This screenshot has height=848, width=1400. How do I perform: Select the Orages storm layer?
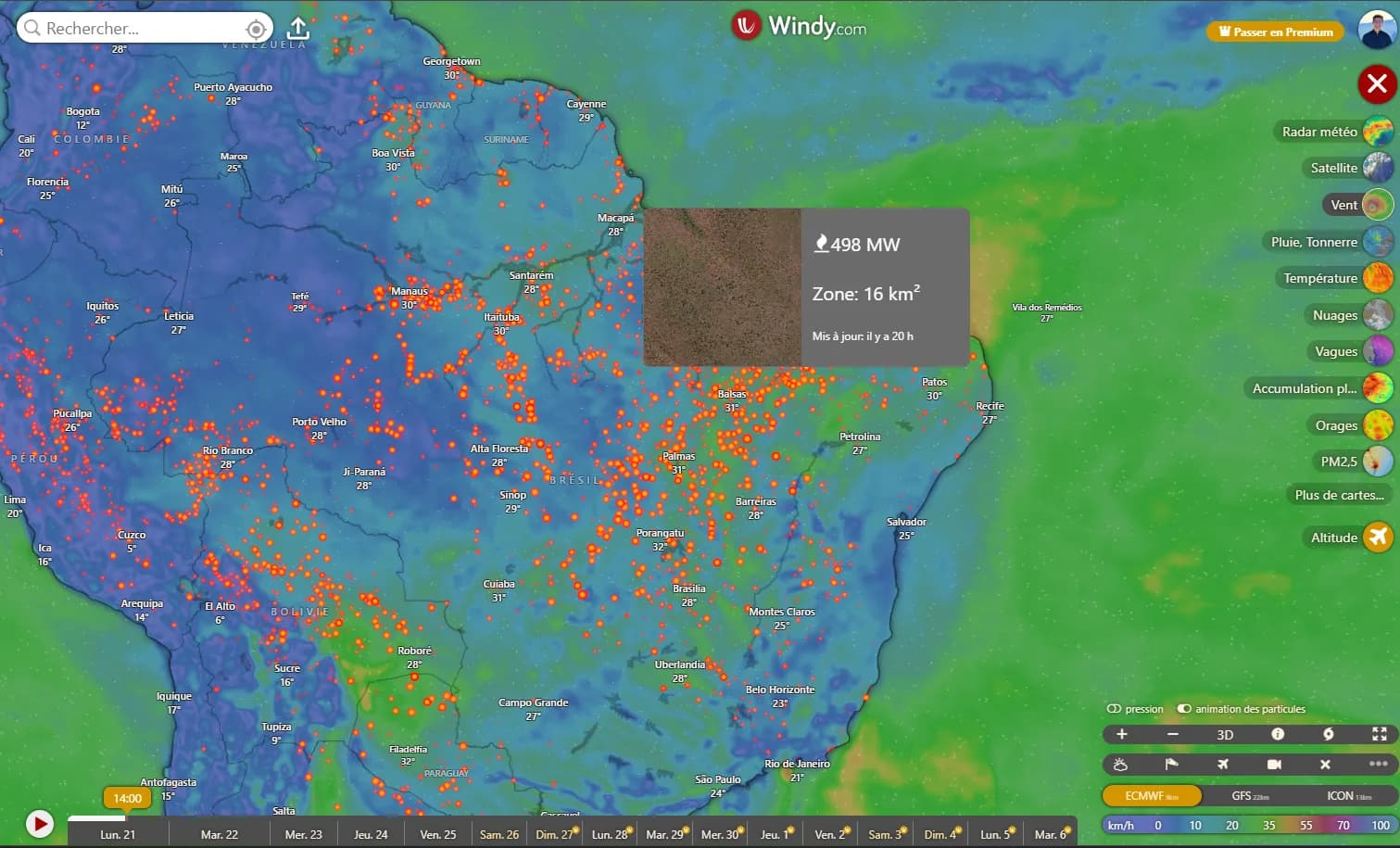[x=1350, y=425]
